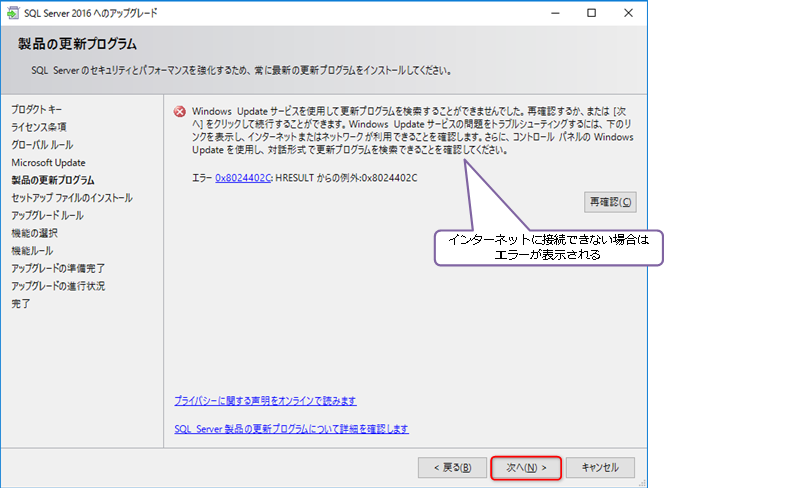This screenshot has height=489, width=800.
Task: Open the privacy statement online link
Action: click(x=265, y=401)
